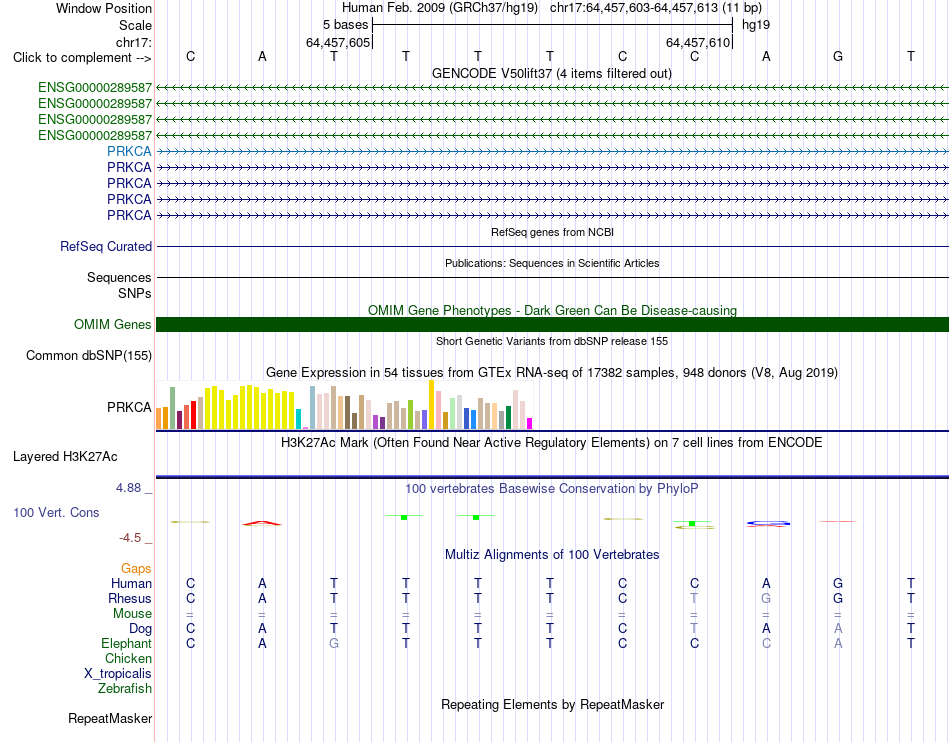
Task: Open the 'Repeating Elements by RepeatMasker' track title
Action: point(552,704)
